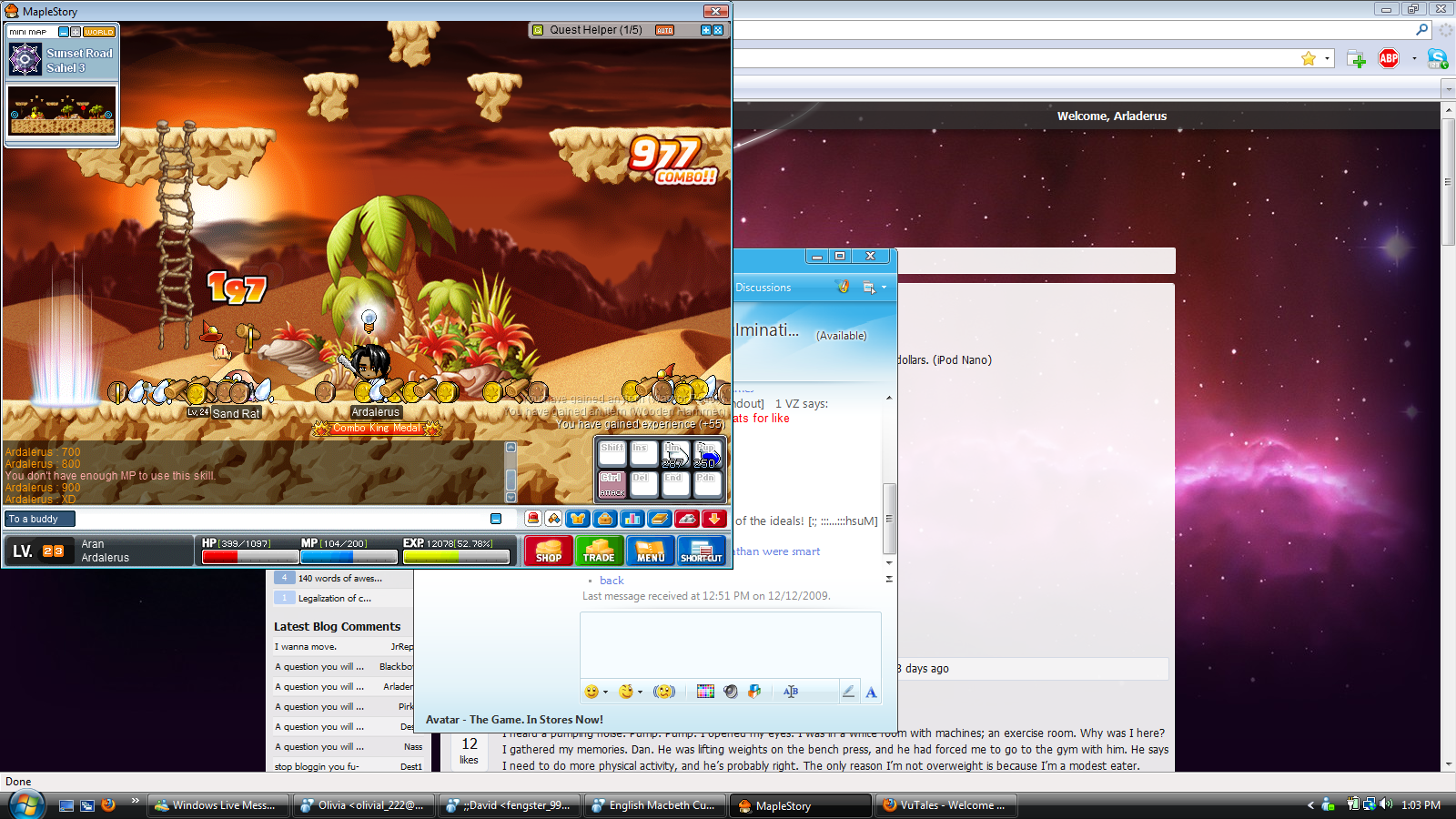Switch to English Macbeth taskbar item
Image resolution: width=1456 pixels, height=819 pixels.
point(655,805)
